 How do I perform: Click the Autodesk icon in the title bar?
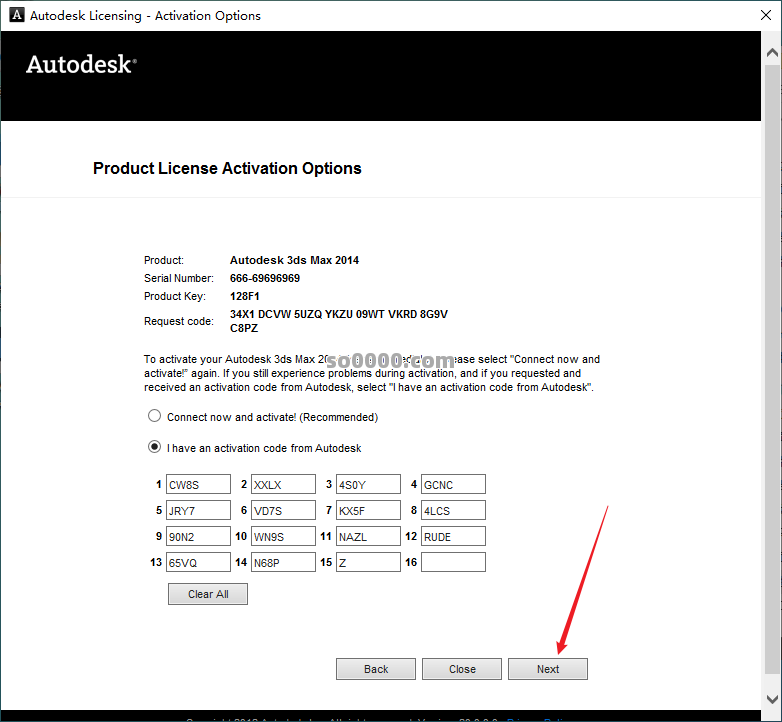click(14, 15)
